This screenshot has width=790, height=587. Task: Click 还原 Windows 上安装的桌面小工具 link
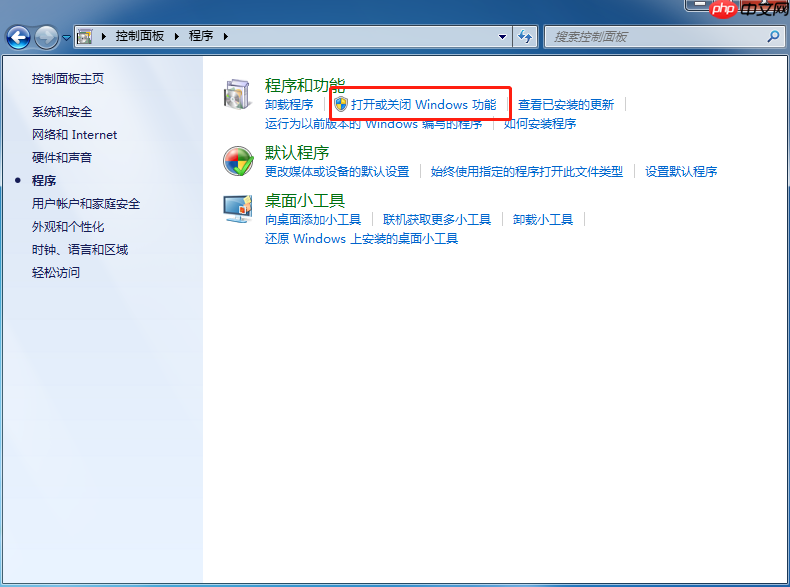(x=361, y=239)
